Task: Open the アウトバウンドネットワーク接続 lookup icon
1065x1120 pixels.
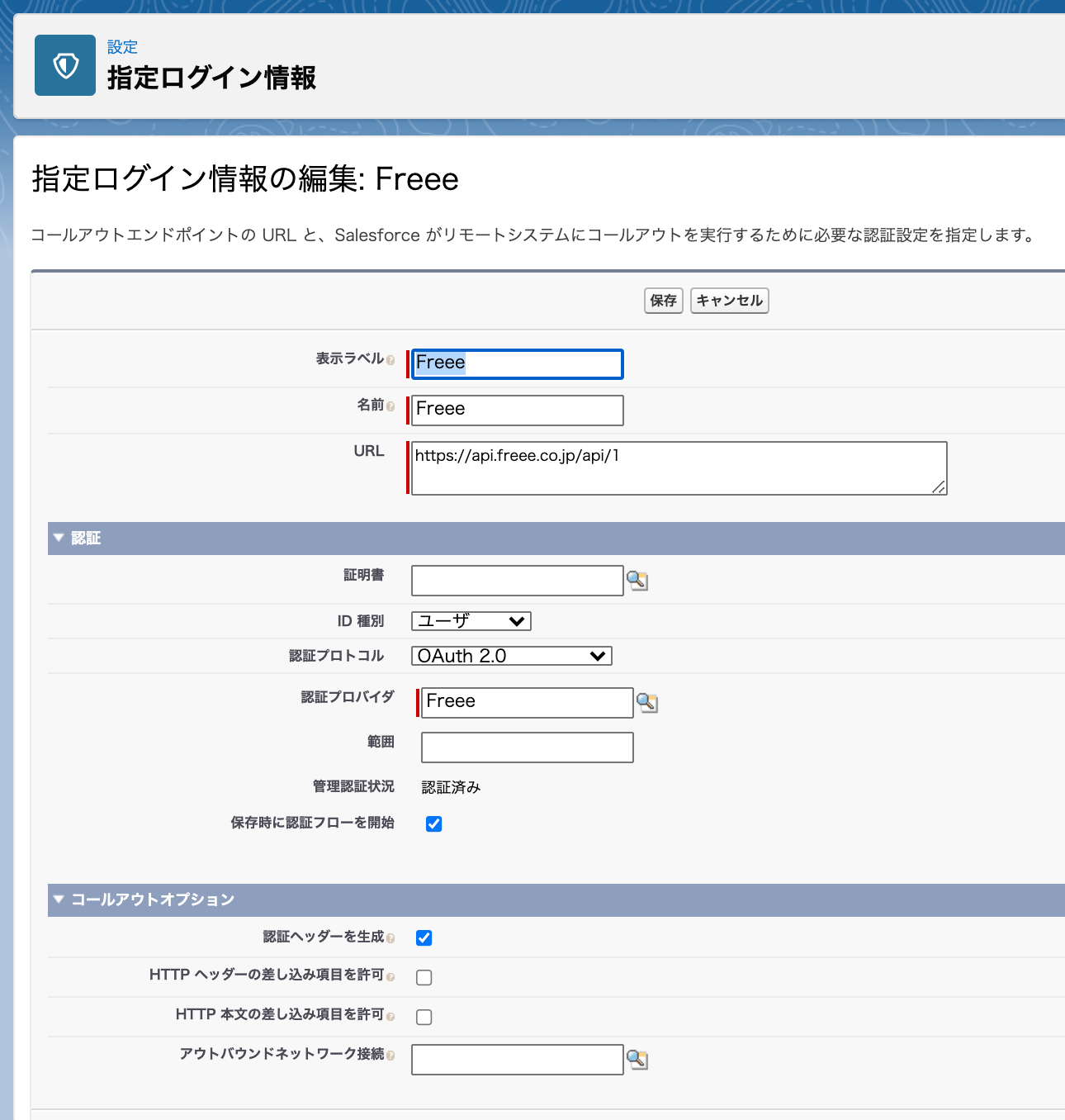Action: tap(637, 1060)
